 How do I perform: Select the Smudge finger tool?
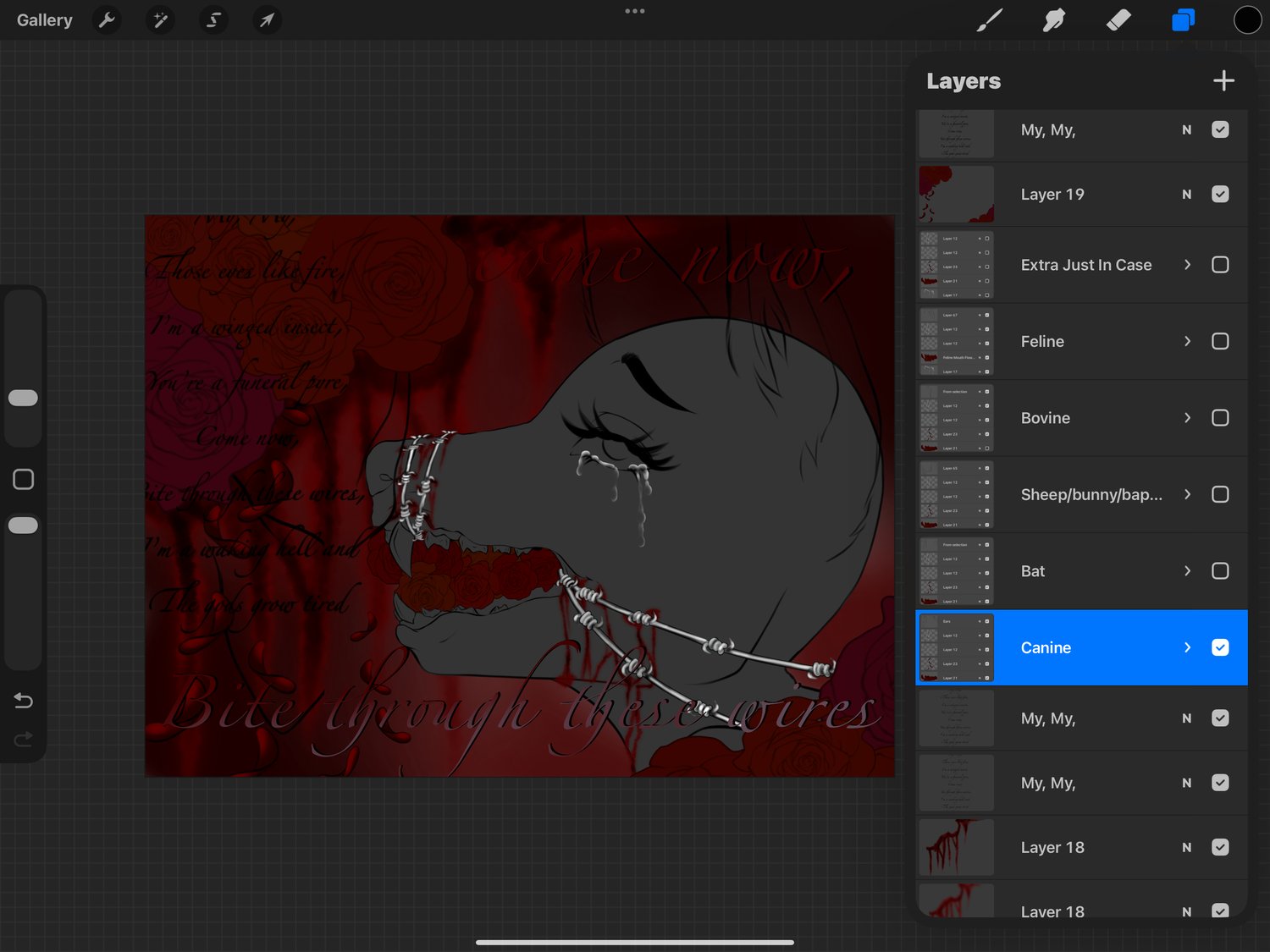coord(1054,19)
